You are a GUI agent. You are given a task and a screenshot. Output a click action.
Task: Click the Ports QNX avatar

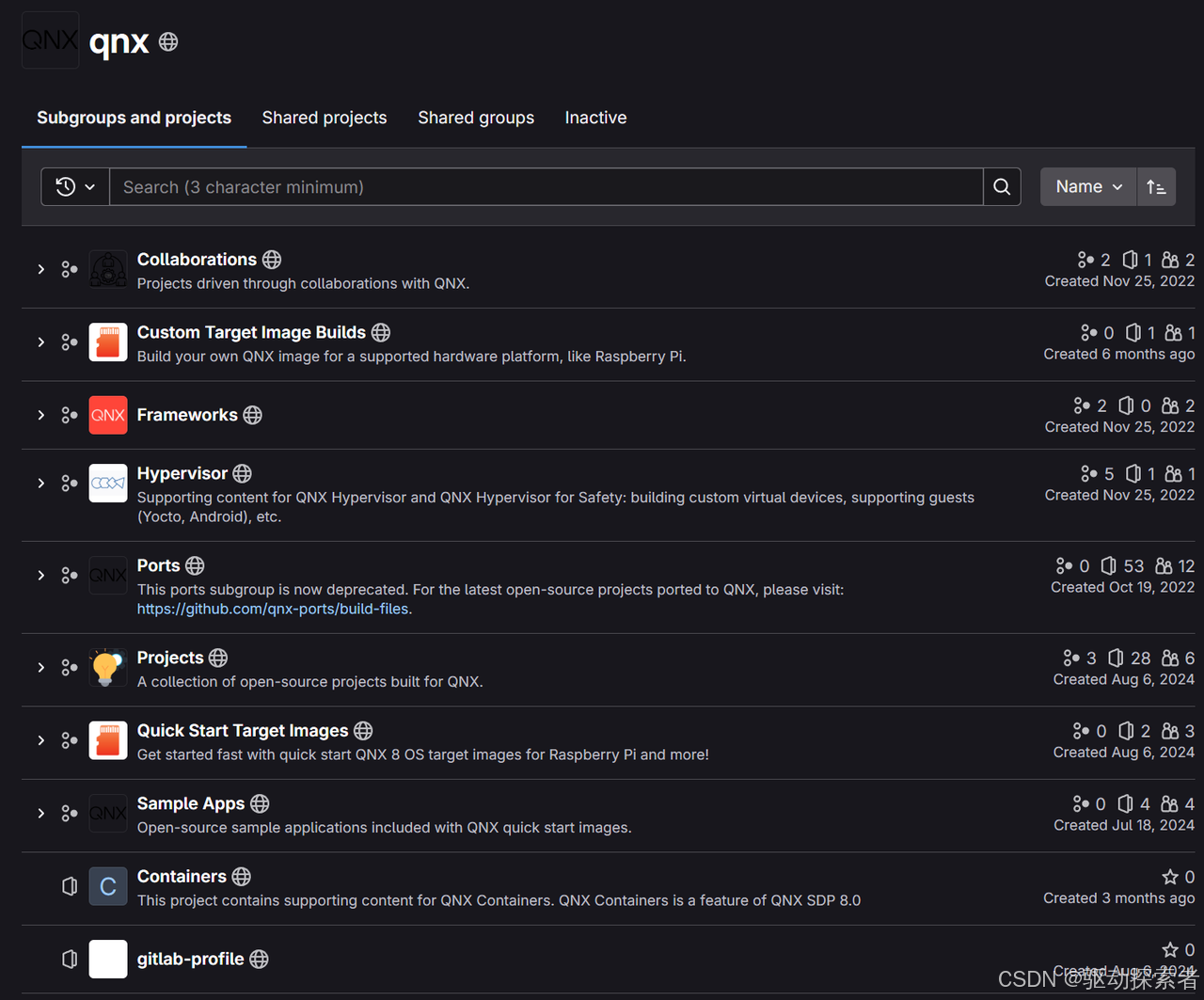tap(108, 575)
